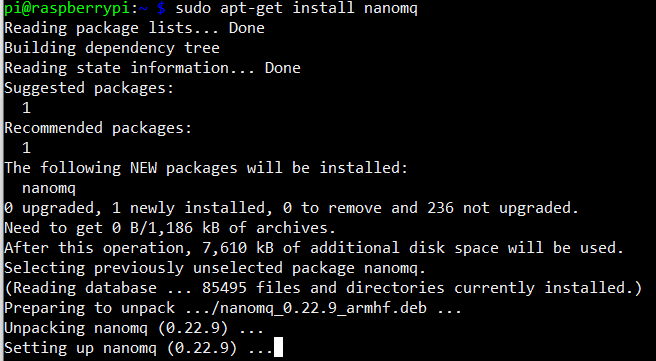Click the "236 not upgraded" text
Viewport: 656px width, 361px height.
(503, 208)
